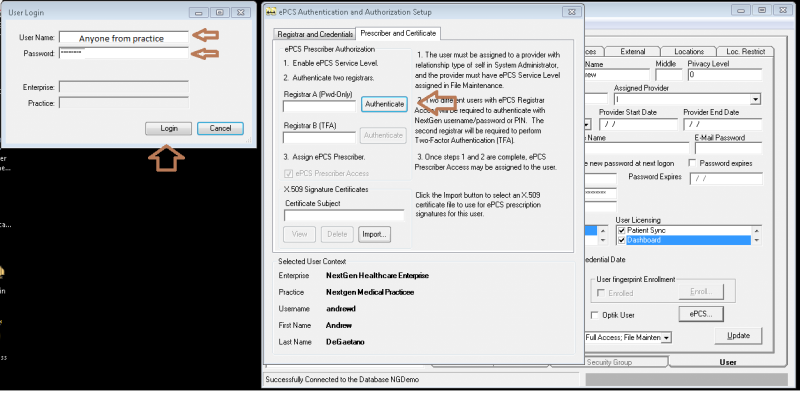
Task: Click the Provider End Date field
Action: tap(722, 124)
